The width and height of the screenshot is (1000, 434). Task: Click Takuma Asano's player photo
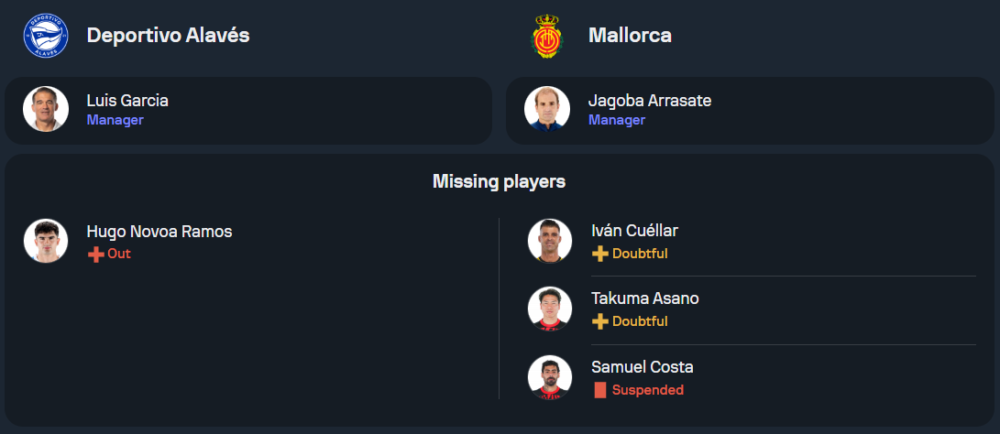click(x=550, y=309)
